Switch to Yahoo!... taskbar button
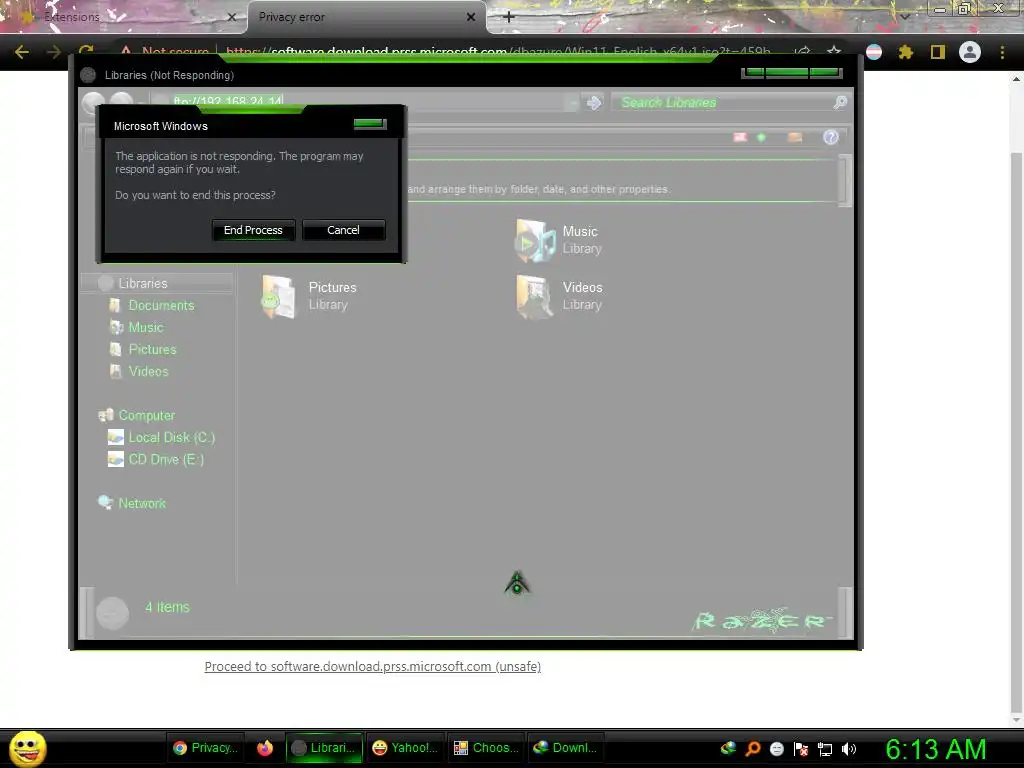1024x768 pixels. (x=405, y=748)
